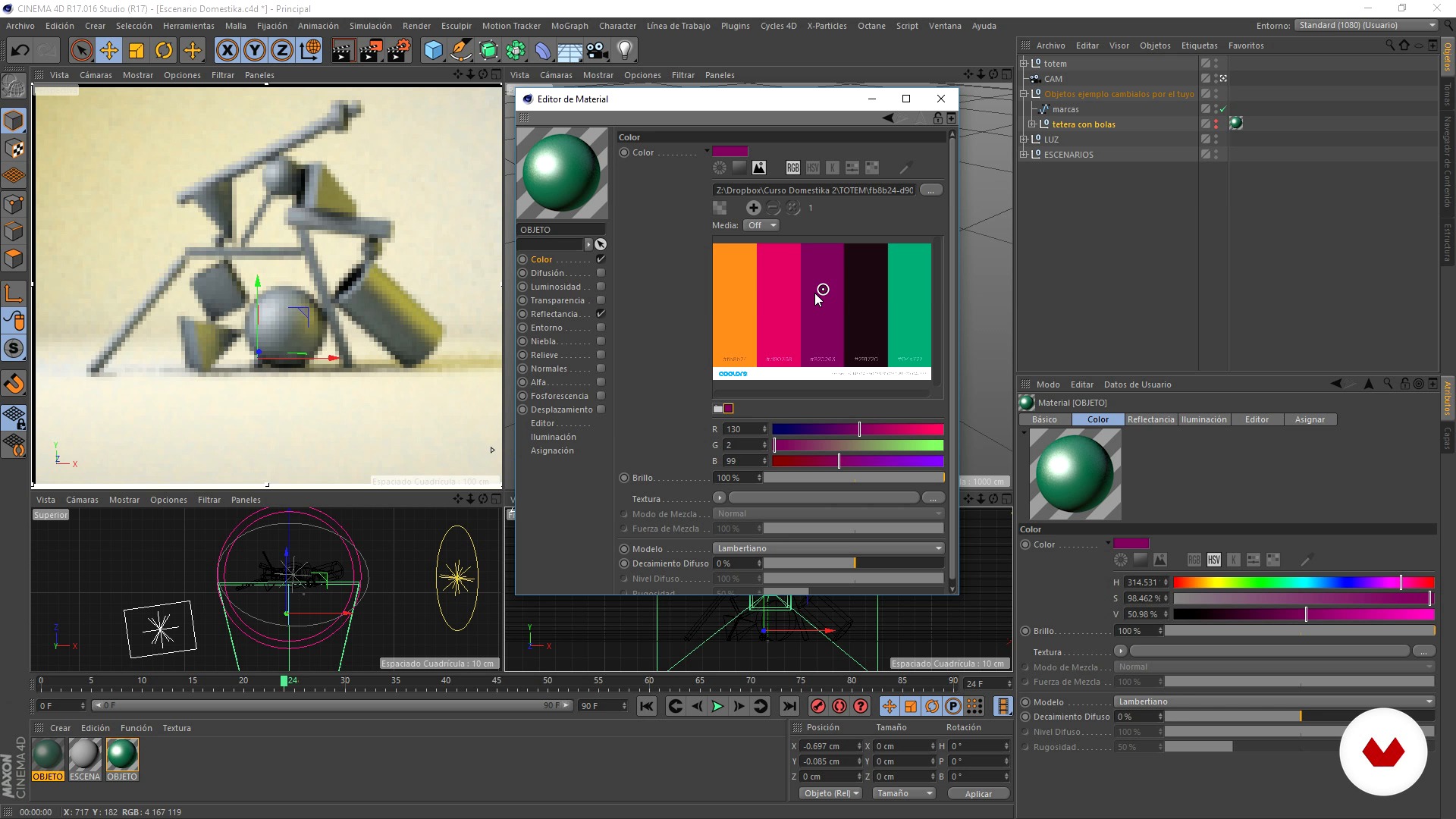
Task: Click the Aplicar button
Action: point(978,794)
